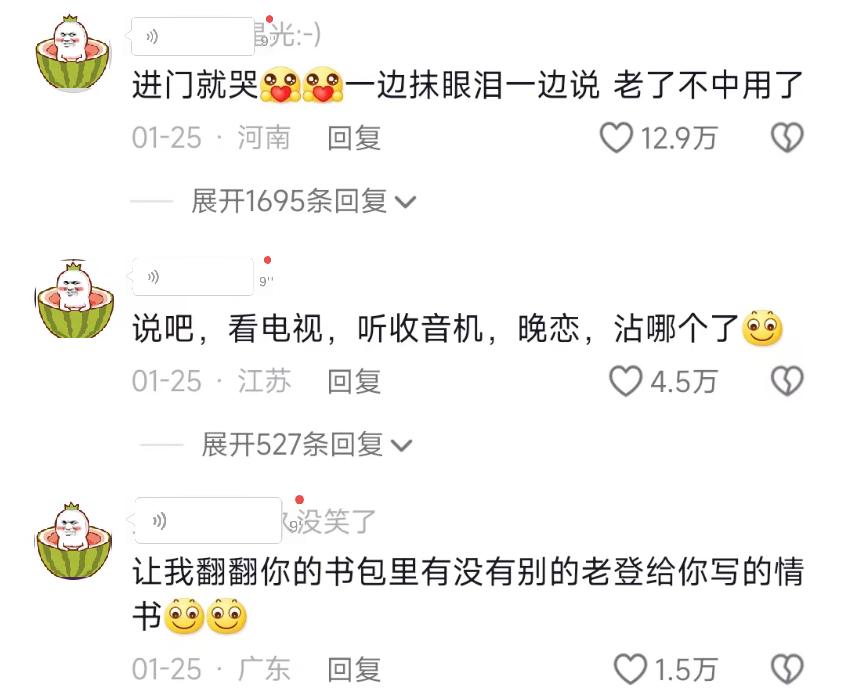
Task: Tap broken heart on the Guangdong comment
Action: tap(787, 669)
